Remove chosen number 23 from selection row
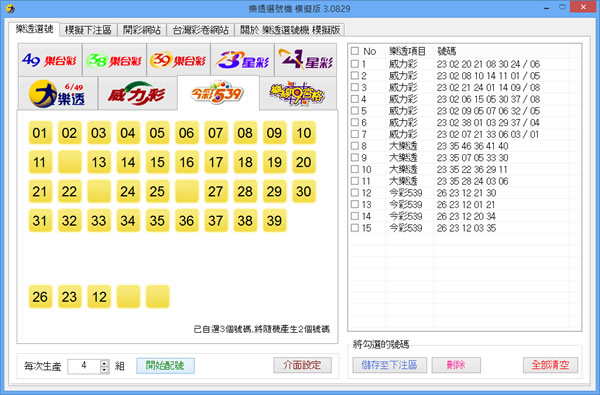The image size is (600, 395). click(x=69, y=297)
